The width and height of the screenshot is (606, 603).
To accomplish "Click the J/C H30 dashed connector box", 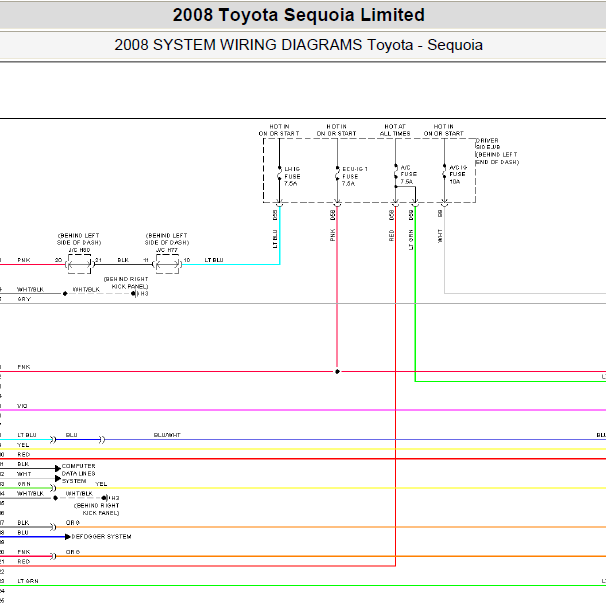I will click(80, 264).
